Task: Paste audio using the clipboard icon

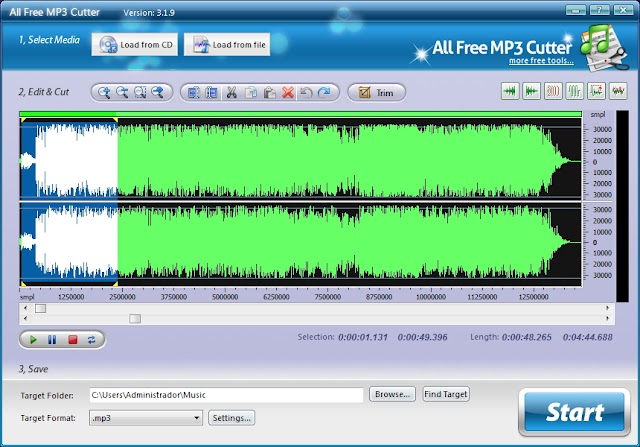Action: coord(269,93)
